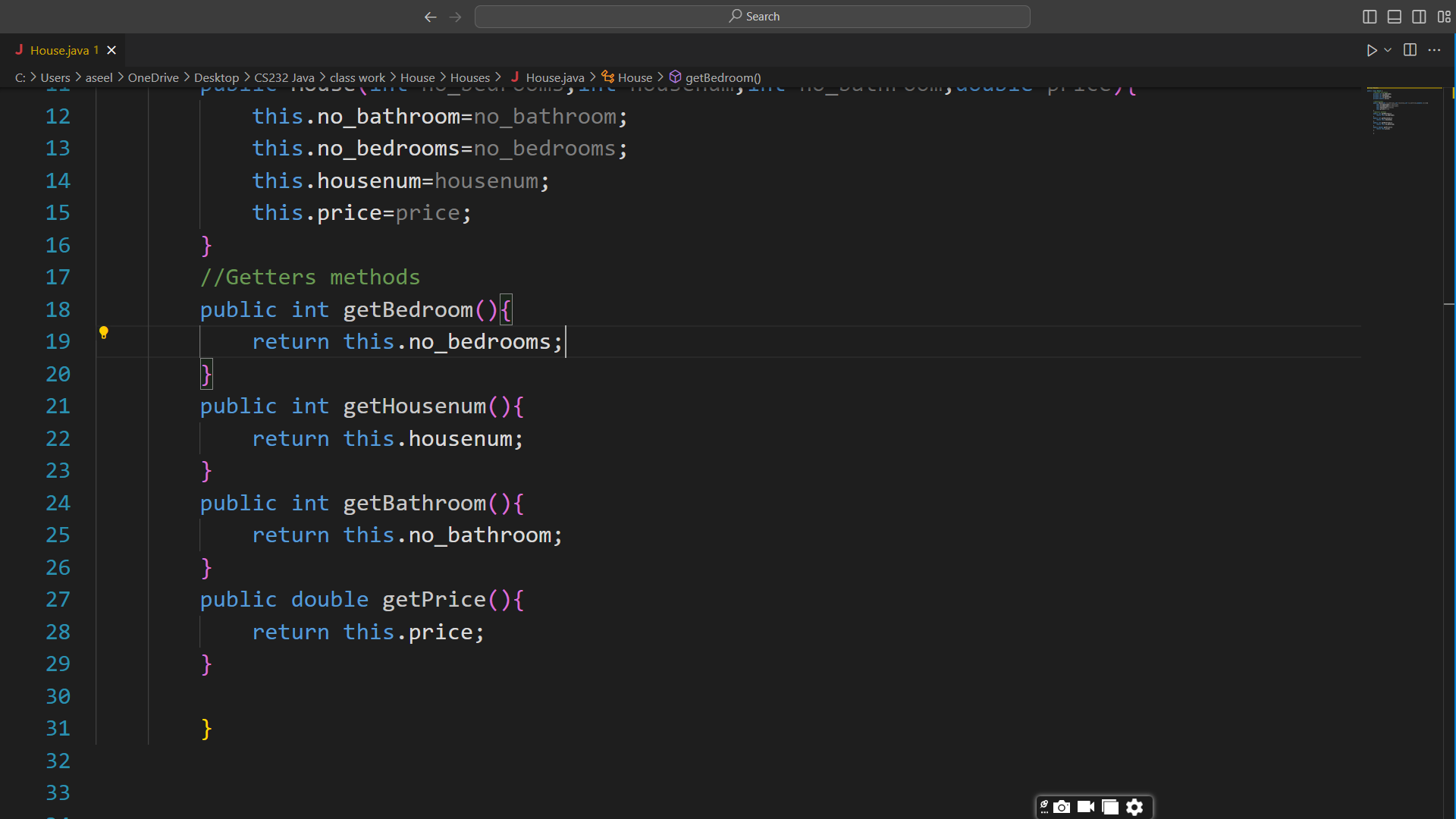Open the OneDrive breadcrumb
This screenshot has width=1456, height=819.
(x=153, y=77)
